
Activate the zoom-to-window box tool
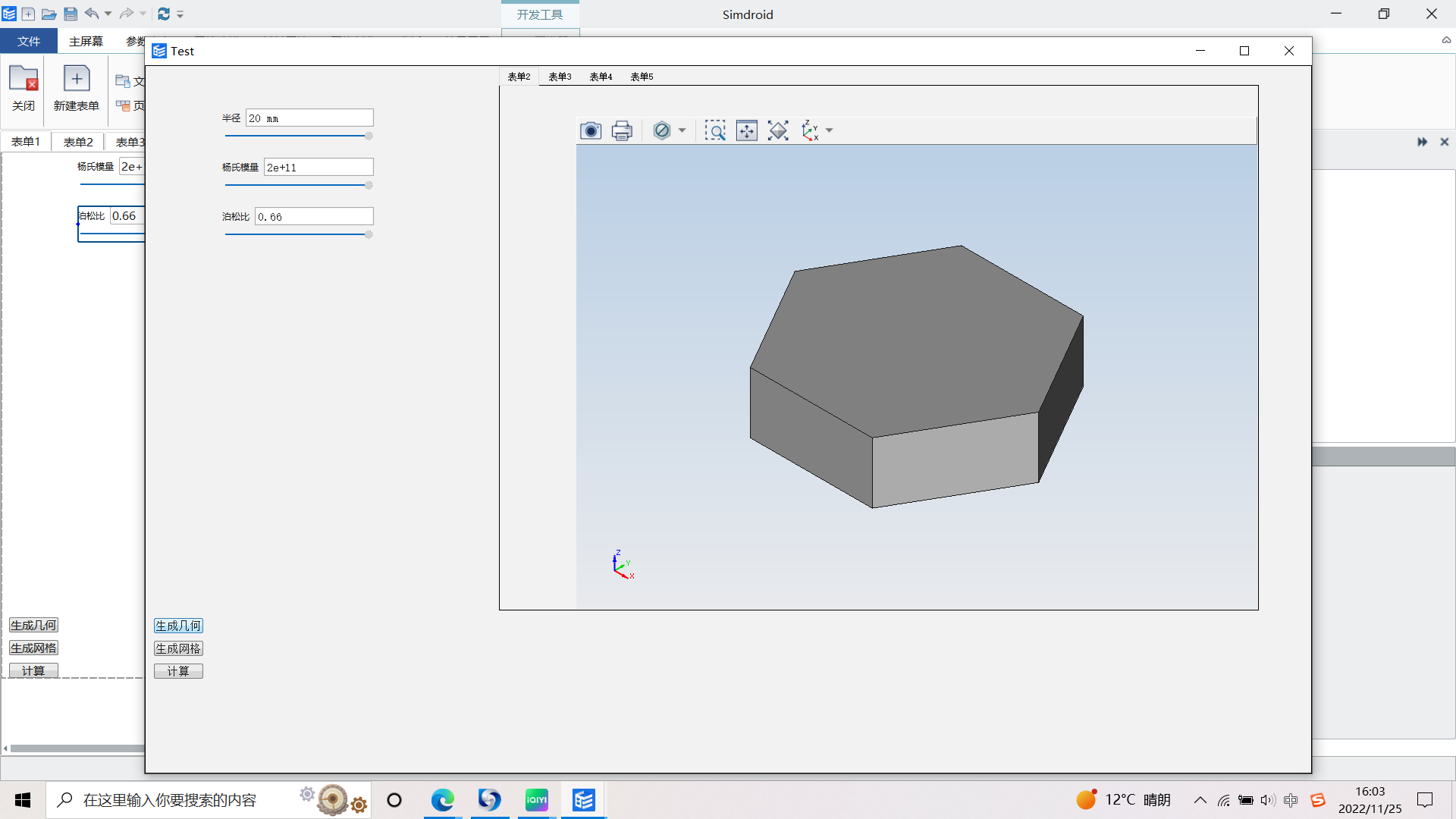click(x=715, y=130)
